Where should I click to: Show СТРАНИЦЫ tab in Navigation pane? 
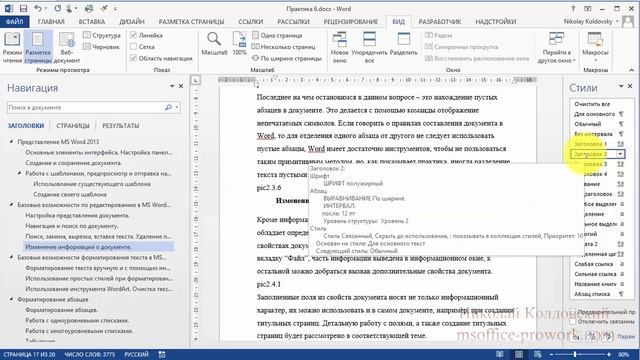tap(73, 126)
